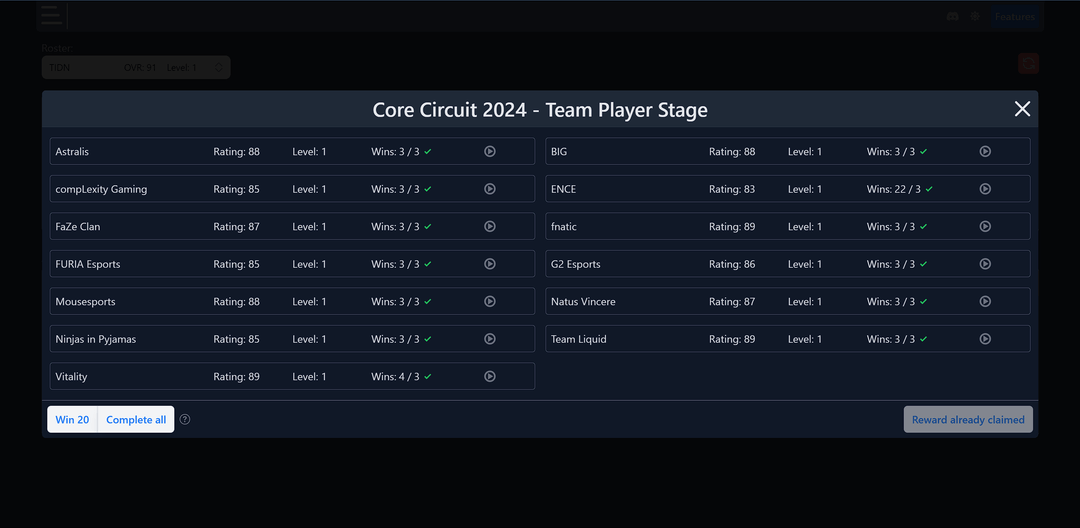1080x528 pixels.
Task: Play against Mousesports
Action: click(490, 302)
